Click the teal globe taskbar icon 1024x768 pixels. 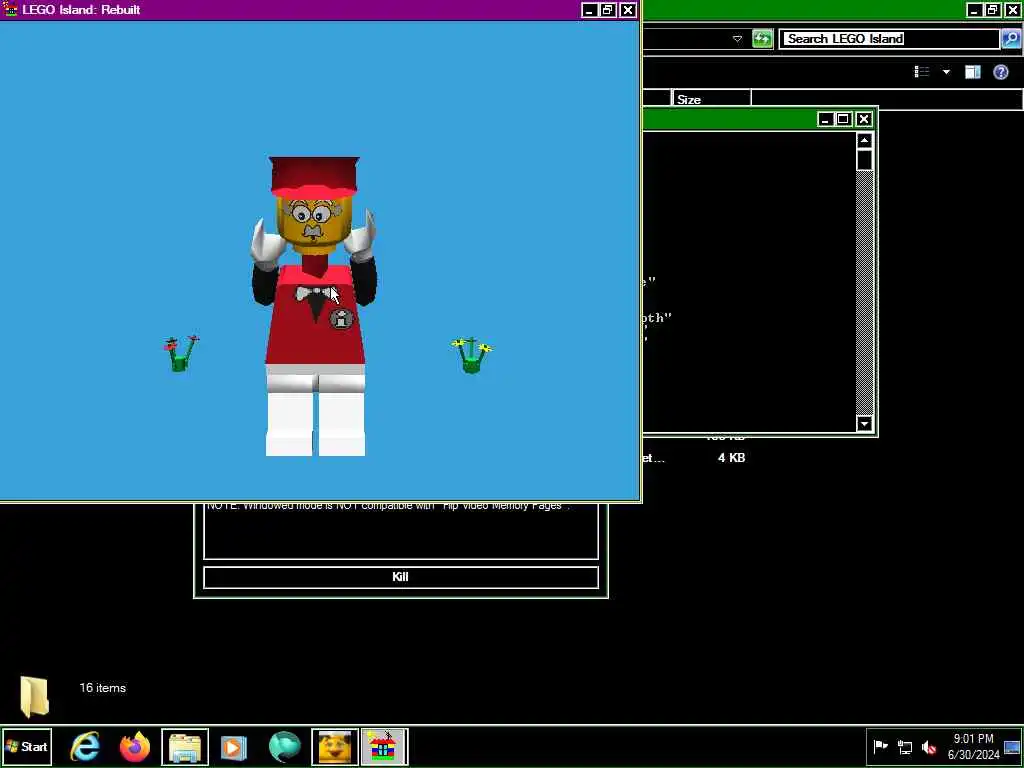(x=284, y=746)
